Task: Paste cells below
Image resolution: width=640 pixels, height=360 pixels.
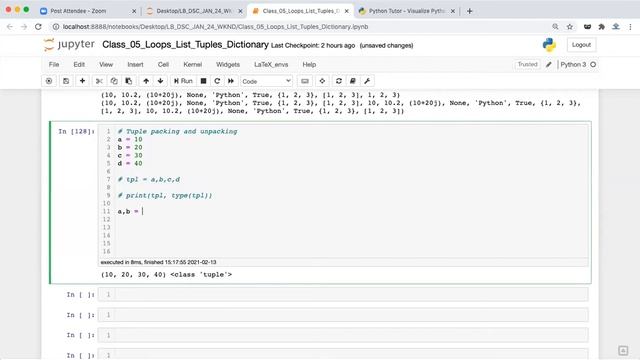Action: 129,81
